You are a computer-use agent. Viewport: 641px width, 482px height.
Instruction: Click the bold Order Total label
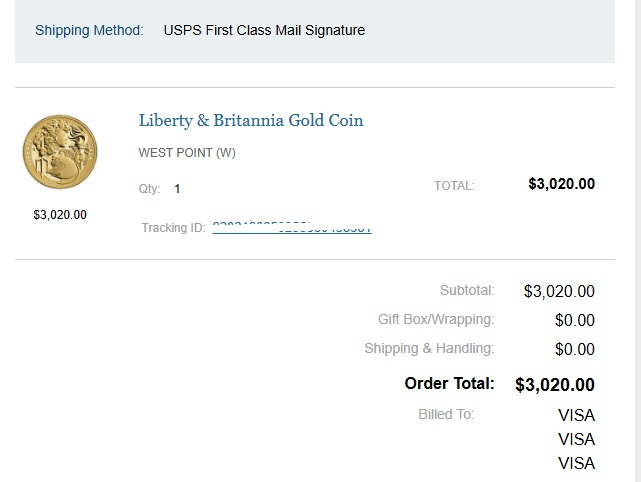coord(449,383)
